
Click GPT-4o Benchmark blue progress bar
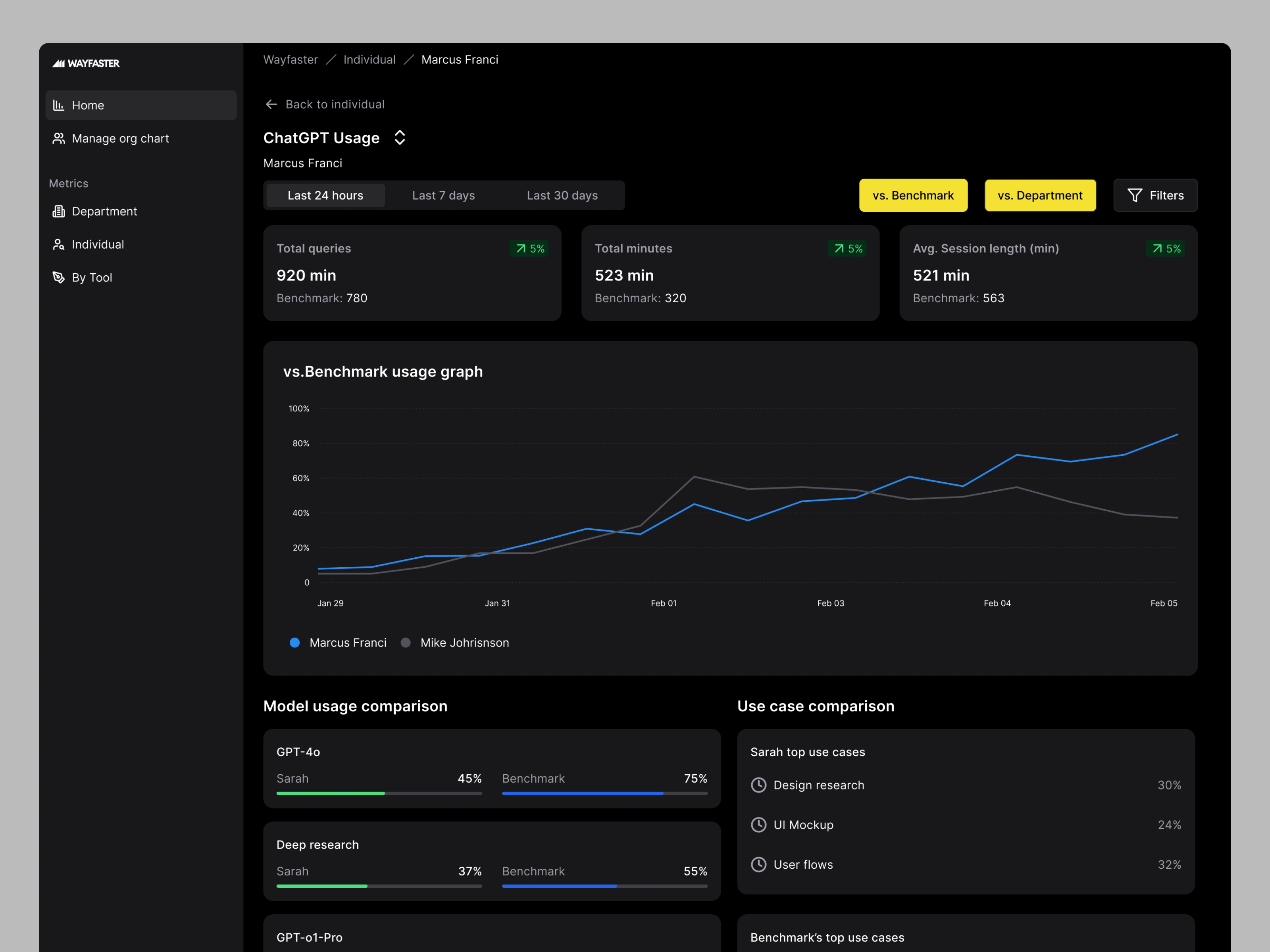point(604,793)
